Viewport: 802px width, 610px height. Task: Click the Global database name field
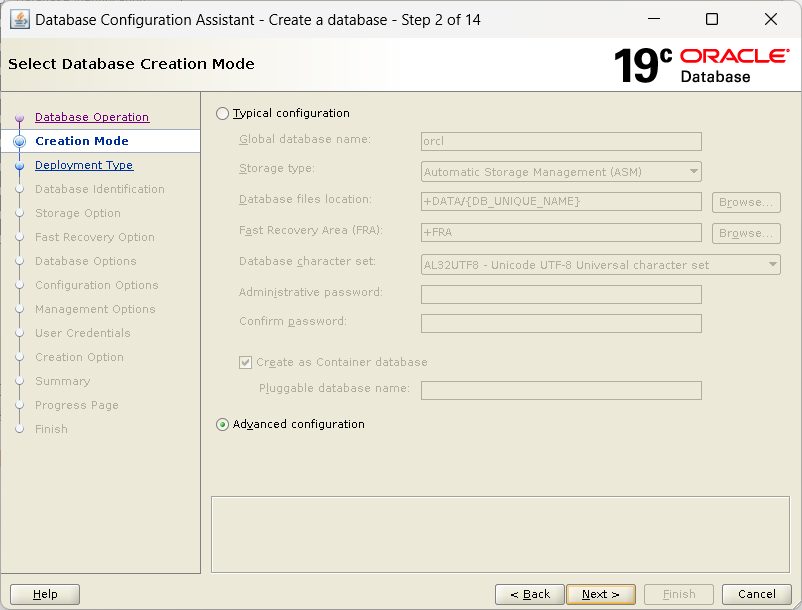561,141
